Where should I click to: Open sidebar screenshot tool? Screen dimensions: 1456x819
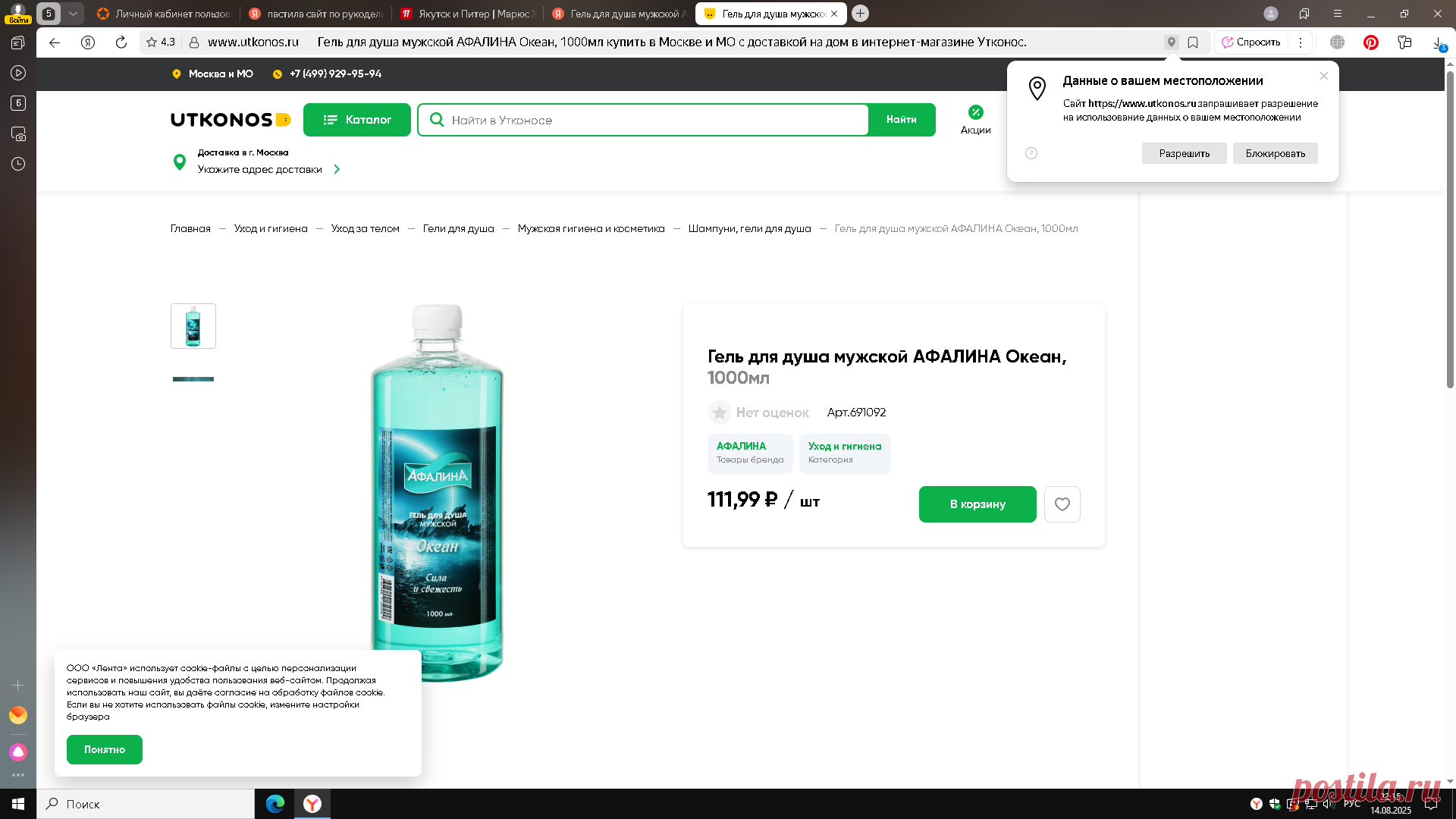18,133
